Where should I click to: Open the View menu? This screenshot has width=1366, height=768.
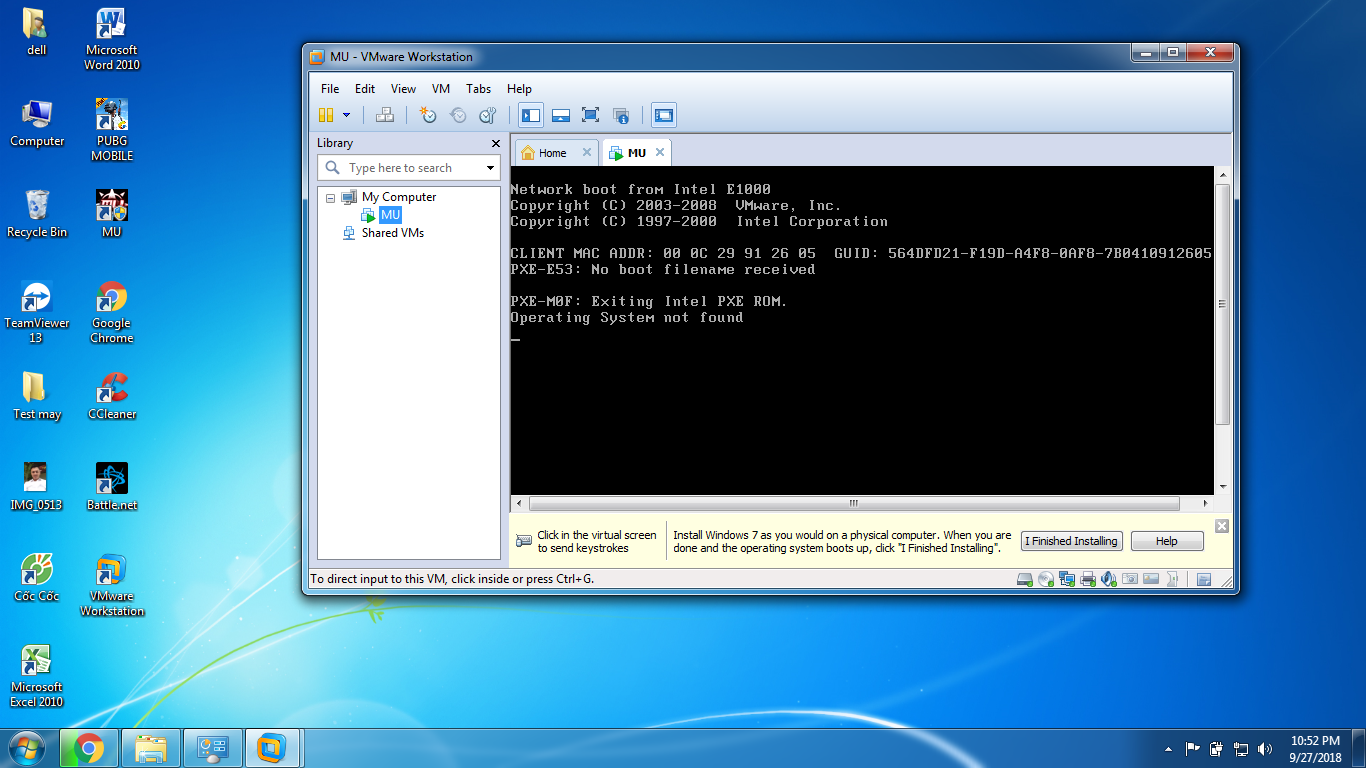click(x=403, y=89)
